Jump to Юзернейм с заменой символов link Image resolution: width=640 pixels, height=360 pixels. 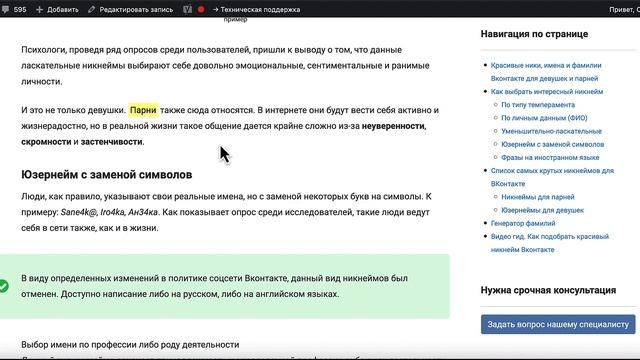(x=553, y=144)
